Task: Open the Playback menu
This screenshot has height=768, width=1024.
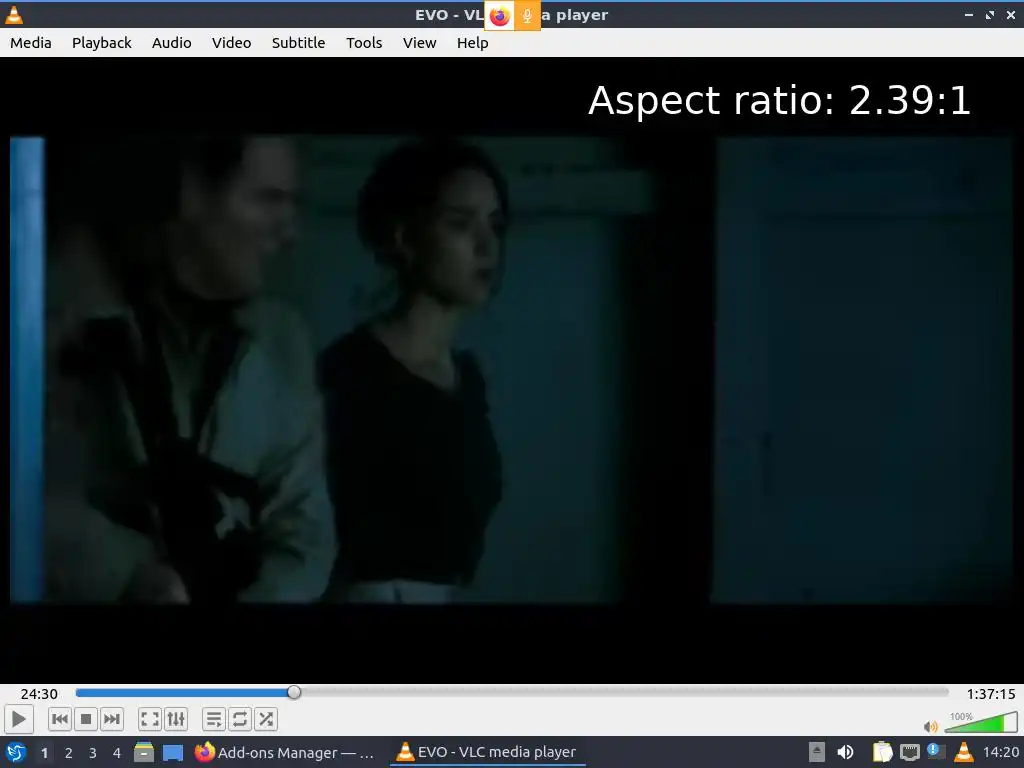Action: click(101, 42)
